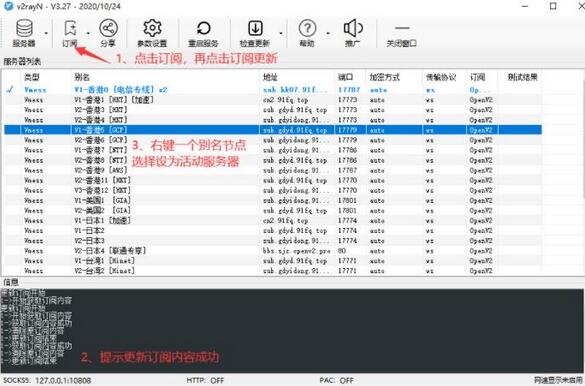Expand the dropdown arrow beside 订阅

(88, 34)
